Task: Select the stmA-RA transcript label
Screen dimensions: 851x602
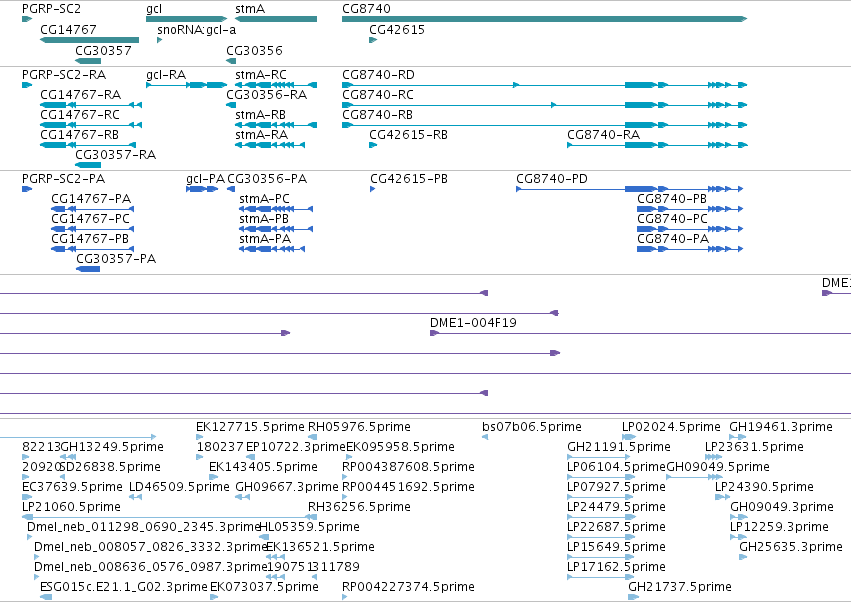Action: pyautogui.click(x=262, y=135)
